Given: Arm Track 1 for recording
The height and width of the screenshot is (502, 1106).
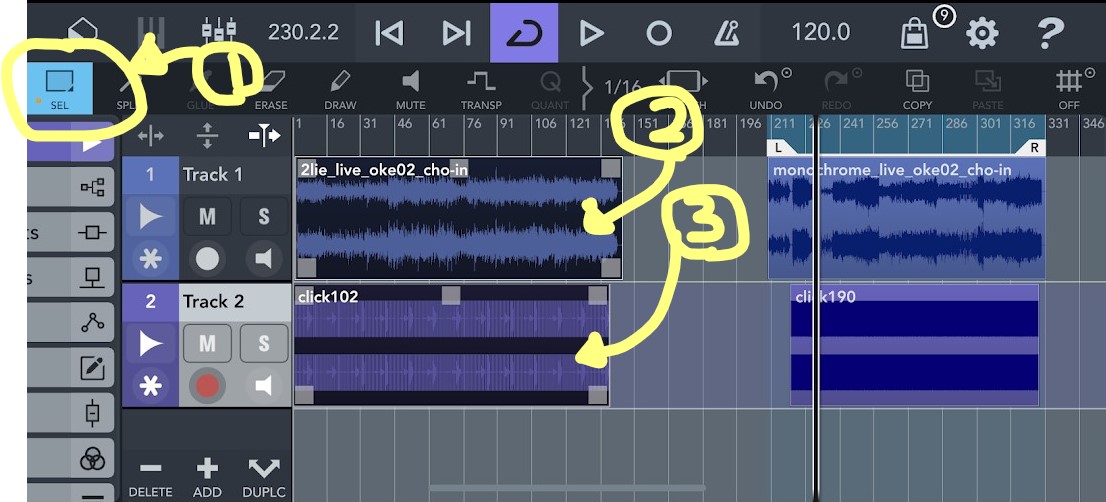Looking at the screenshot, I should click(x=207, y=259).
